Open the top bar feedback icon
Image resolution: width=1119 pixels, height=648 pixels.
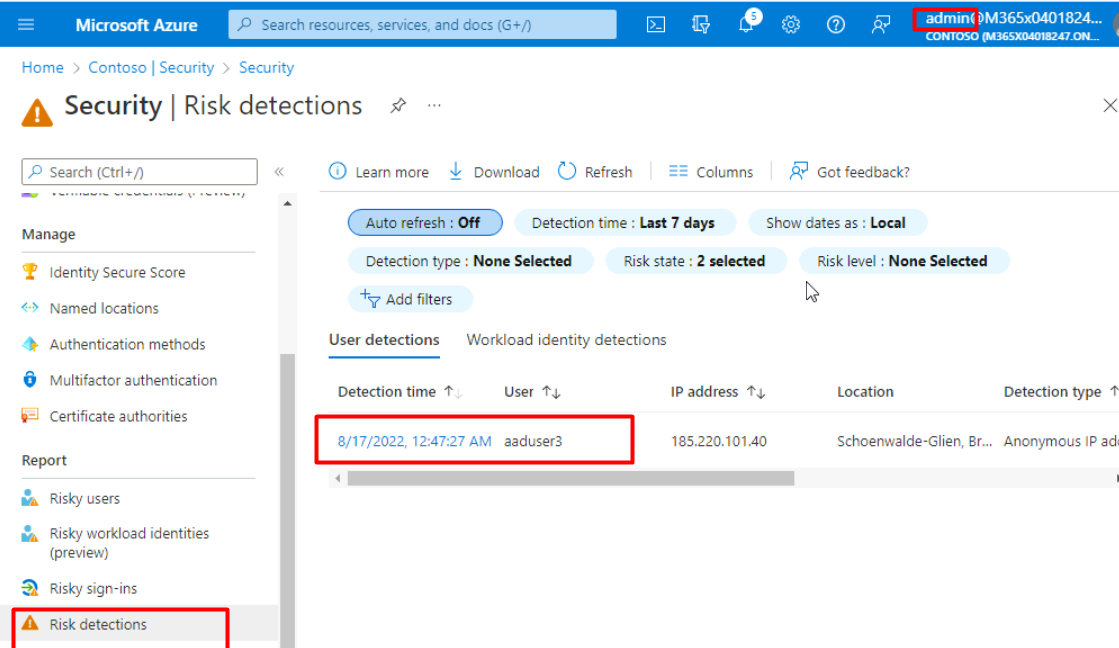[x=881, y=24]
